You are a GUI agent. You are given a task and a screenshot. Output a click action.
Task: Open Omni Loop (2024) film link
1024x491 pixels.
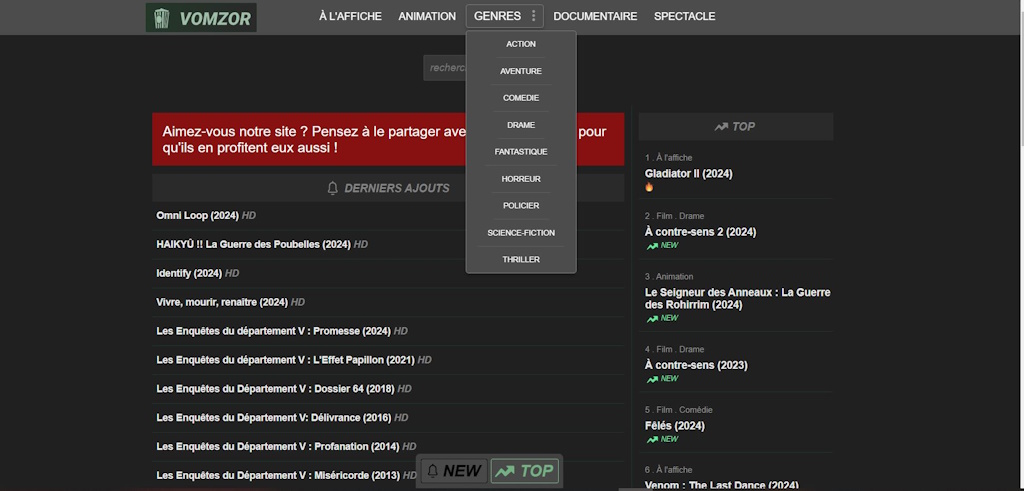[x=197, y=215]
